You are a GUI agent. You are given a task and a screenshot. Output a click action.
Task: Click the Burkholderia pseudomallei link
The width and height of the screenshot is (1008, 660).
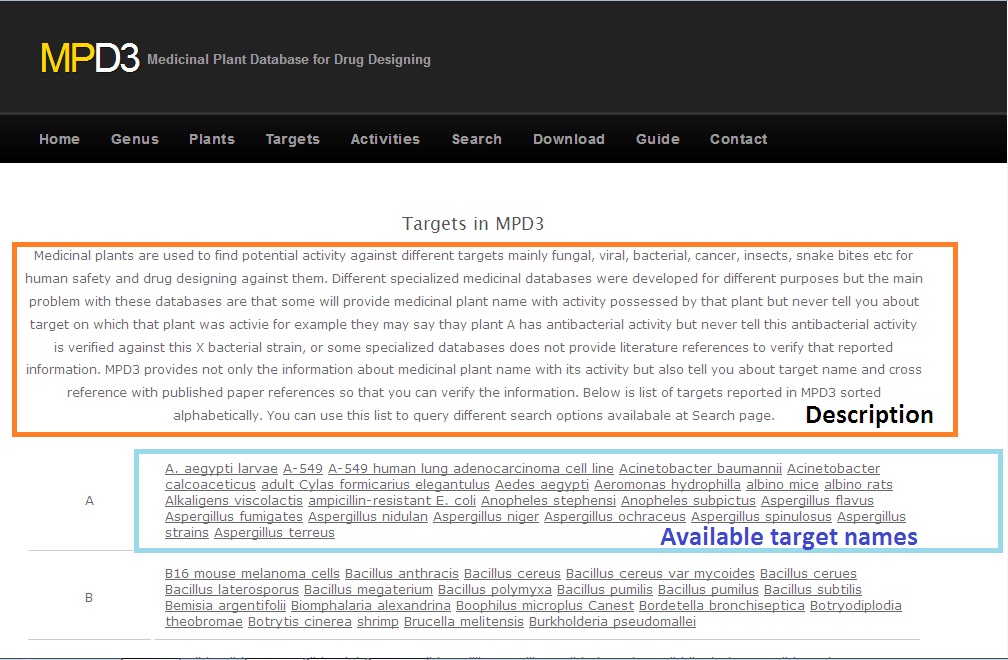(x=612, y=622)
